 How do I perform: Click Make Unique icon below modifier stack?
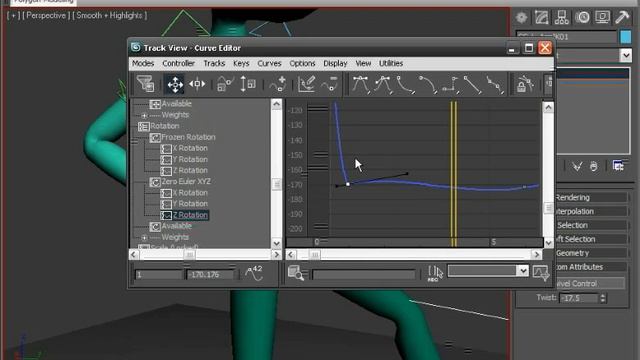(x=577, y=167)
